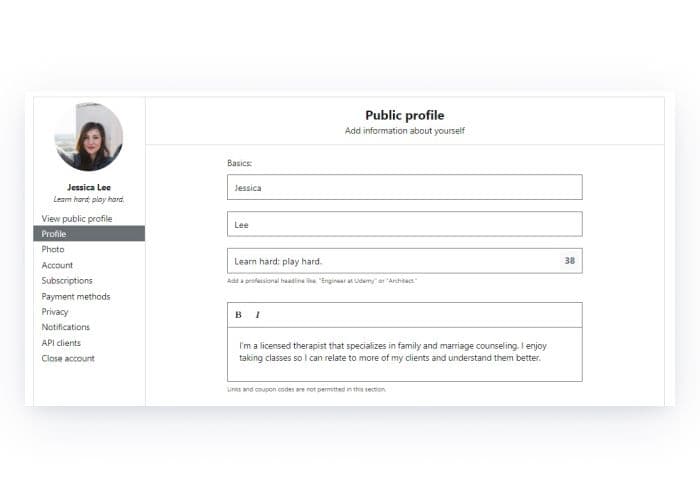Click the Public profile heading
Image resolution: width=700 pixels, height=494 pixels.
(x=404, y=116)
